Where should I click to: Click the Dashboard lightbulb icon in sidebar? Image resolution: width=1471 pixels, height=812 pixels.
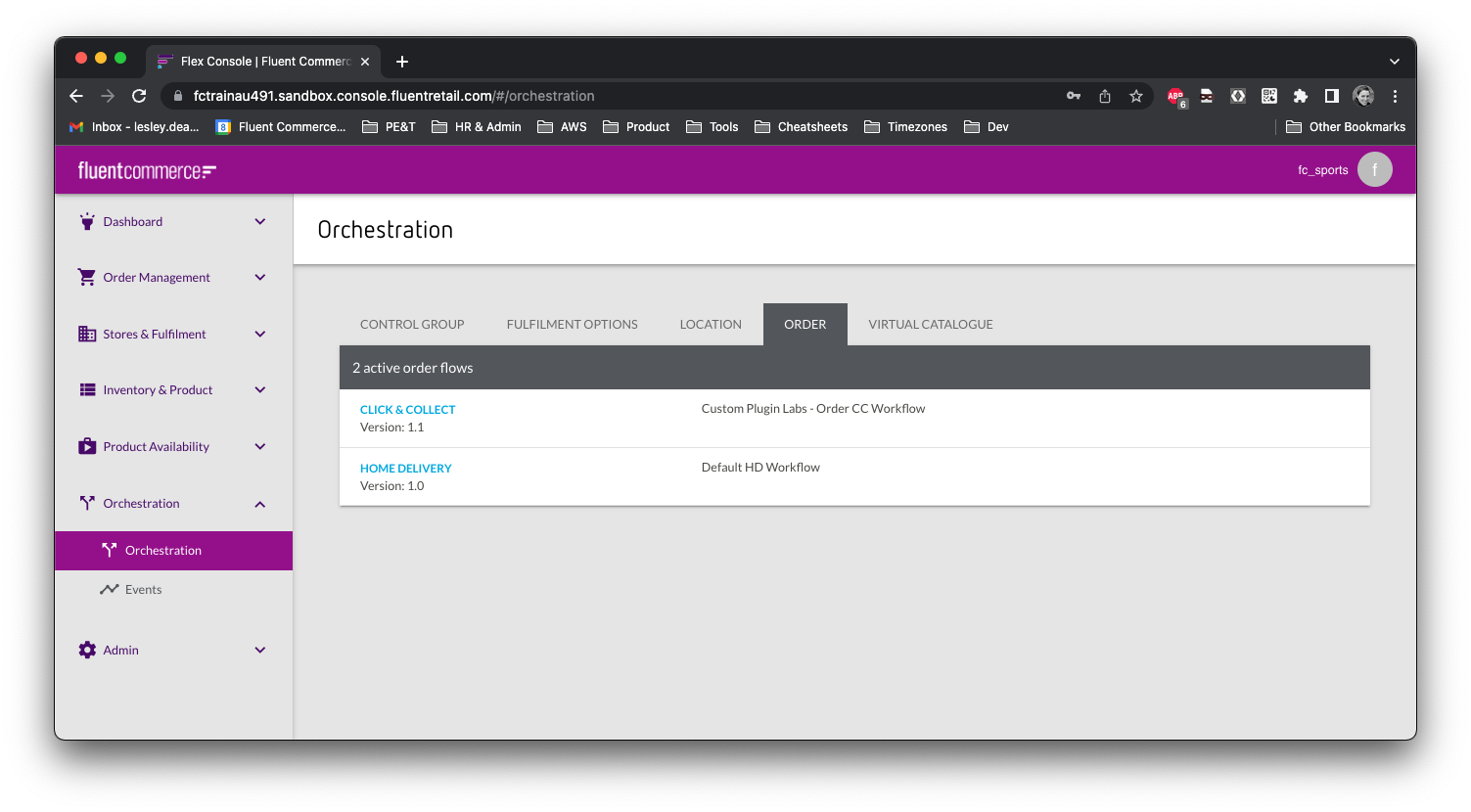[87, 221]
